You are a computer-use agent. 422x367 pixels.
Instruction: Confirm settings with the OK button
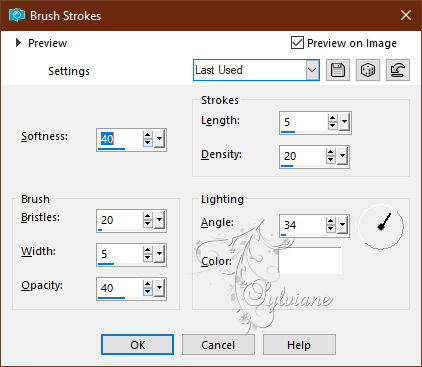click(x=137, y=345)
